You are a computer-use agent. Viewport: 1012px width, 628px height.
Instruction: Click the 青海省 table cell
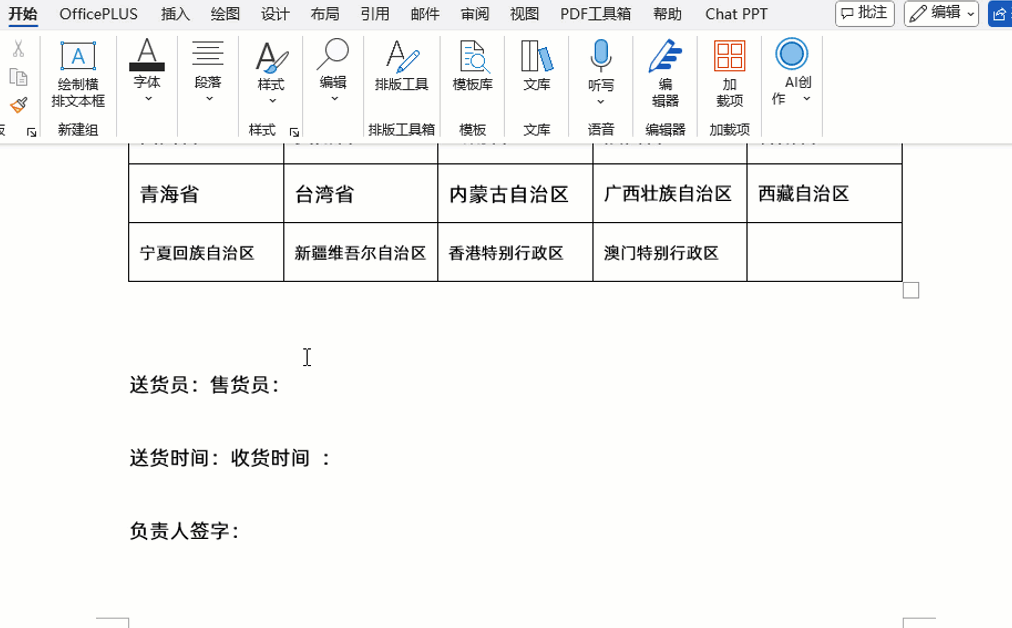click(206, 194)
